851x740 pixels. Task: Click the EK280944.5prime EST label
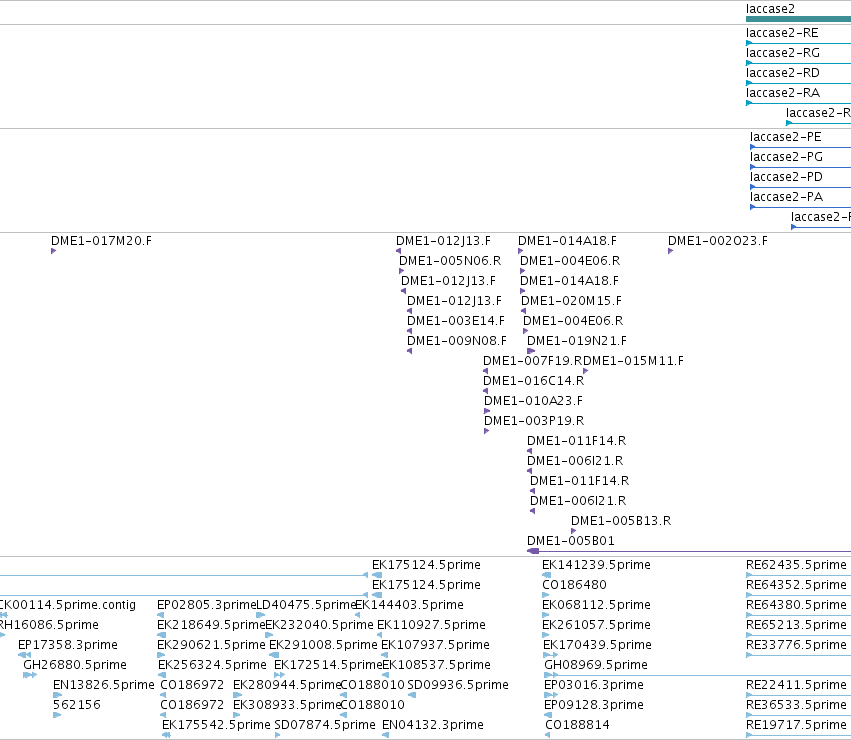287,686
